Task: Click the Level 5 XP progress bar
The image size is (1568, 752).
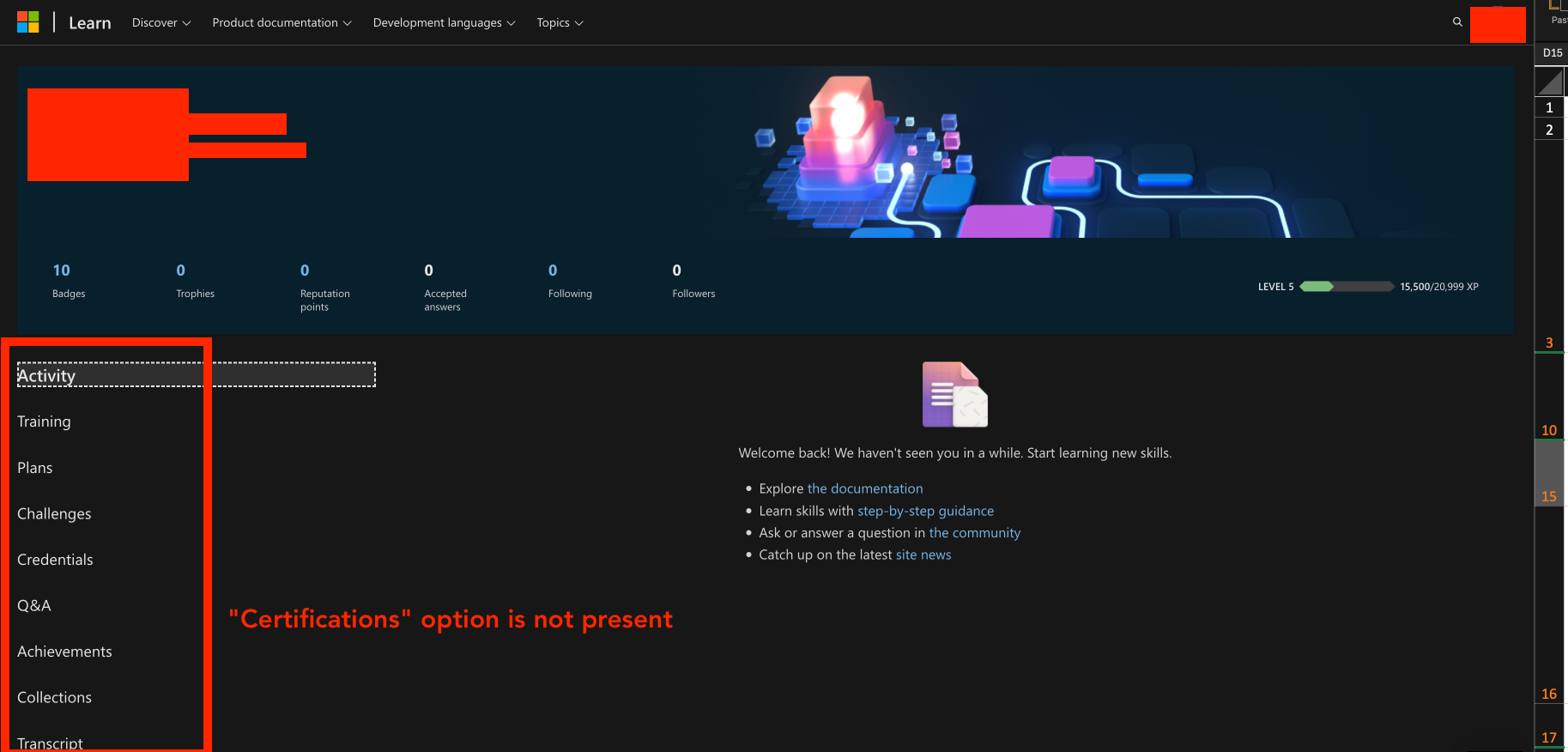Action: (x=1347, y=287)
